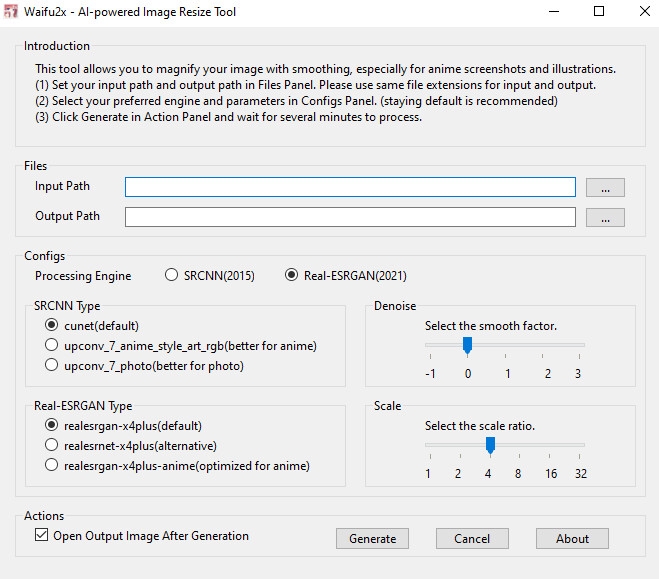This screenshot has width=659, height=579.
Task: Select Real-ESRGAN(2021) processing engine
Action: point(292,276)
